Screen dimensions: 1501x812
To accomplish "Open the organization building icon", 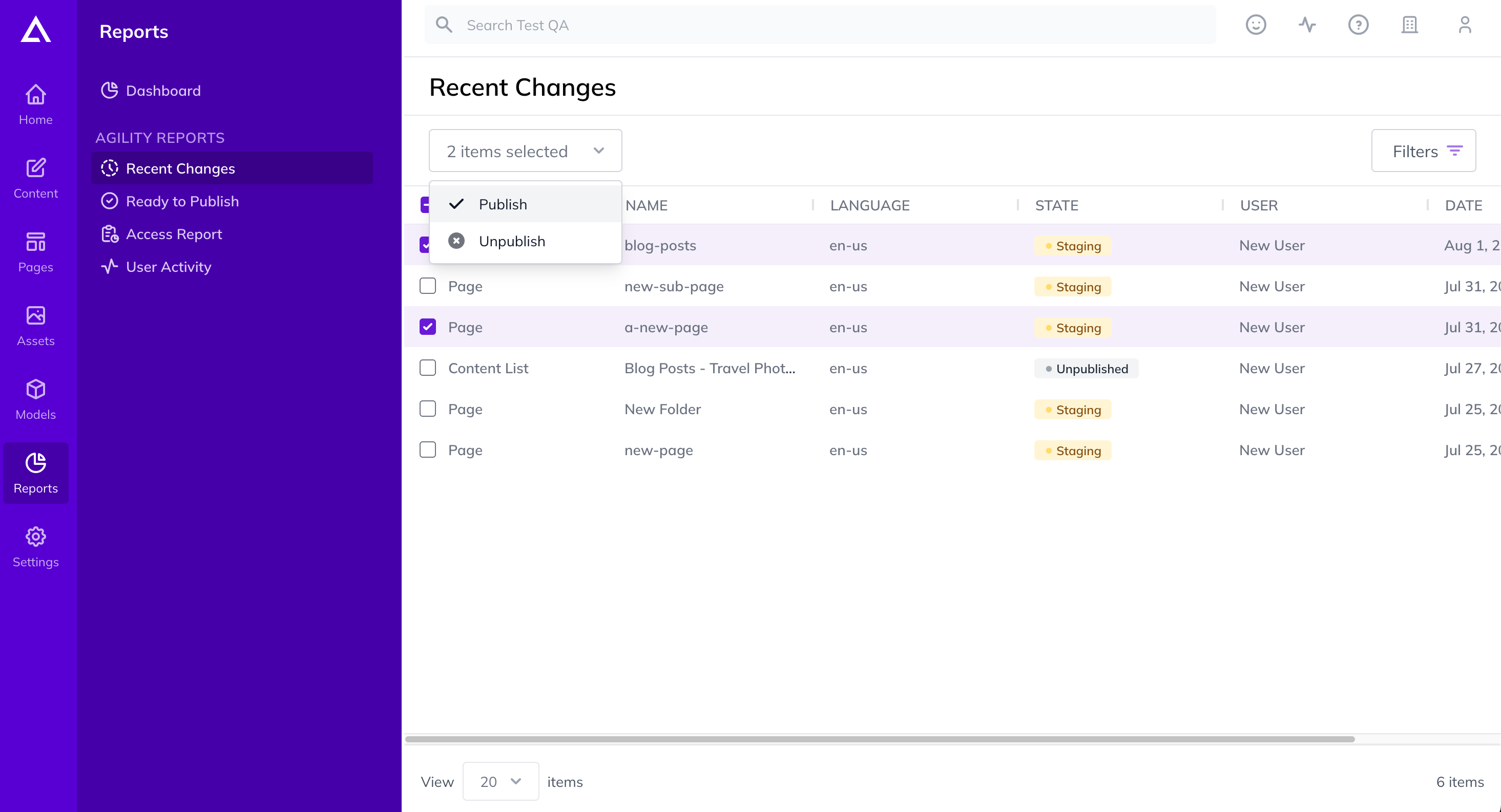I will point(1409,25).
